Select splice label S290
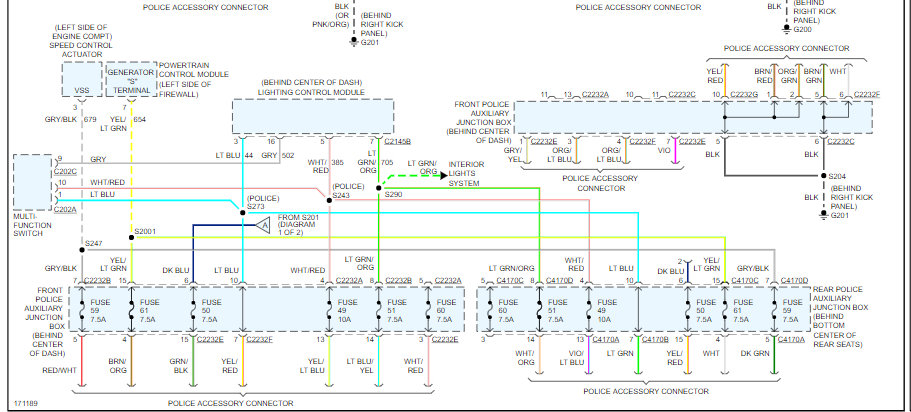Screen dimensions: 911x412 click(393, 195)
